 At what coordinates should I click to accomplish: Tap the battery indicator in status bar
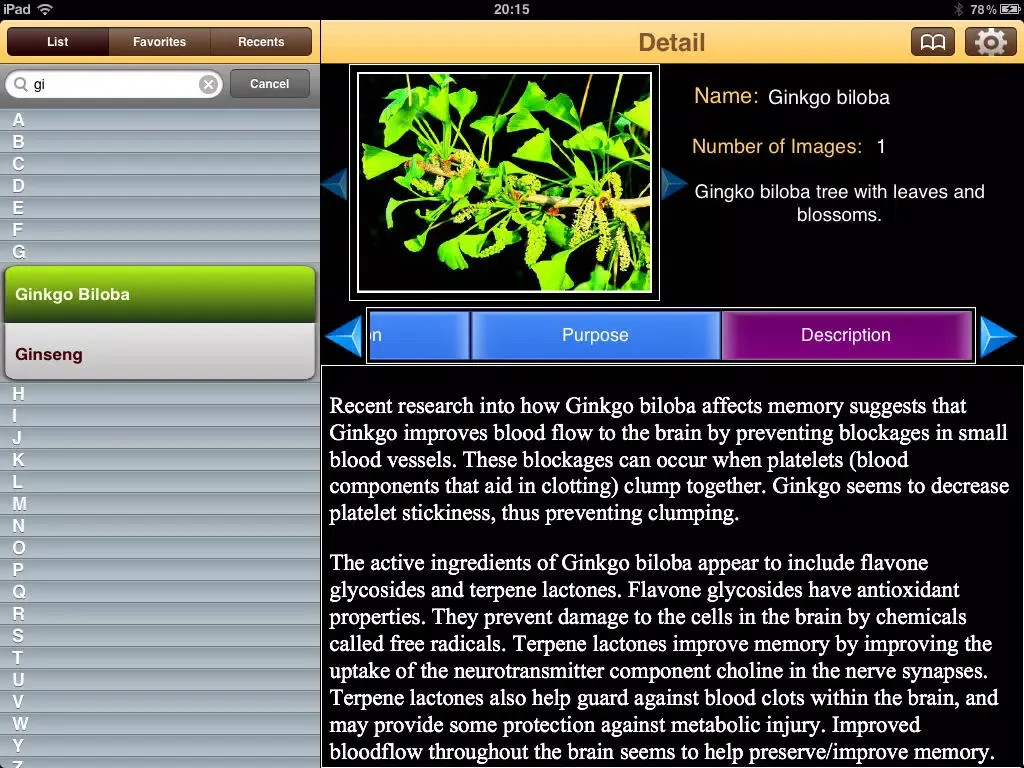tap(1009, 9)
